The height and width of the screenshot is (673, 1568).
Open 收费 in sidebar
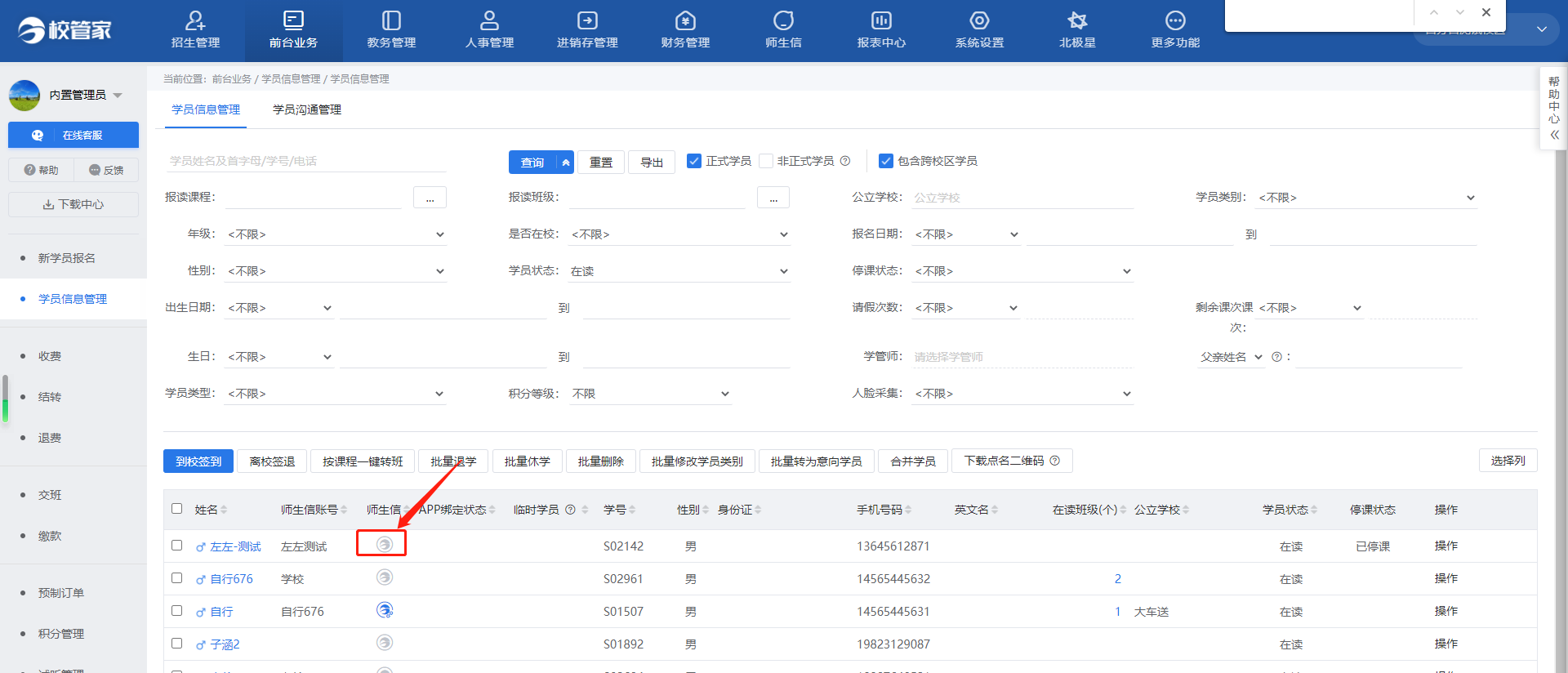point(50,356)
